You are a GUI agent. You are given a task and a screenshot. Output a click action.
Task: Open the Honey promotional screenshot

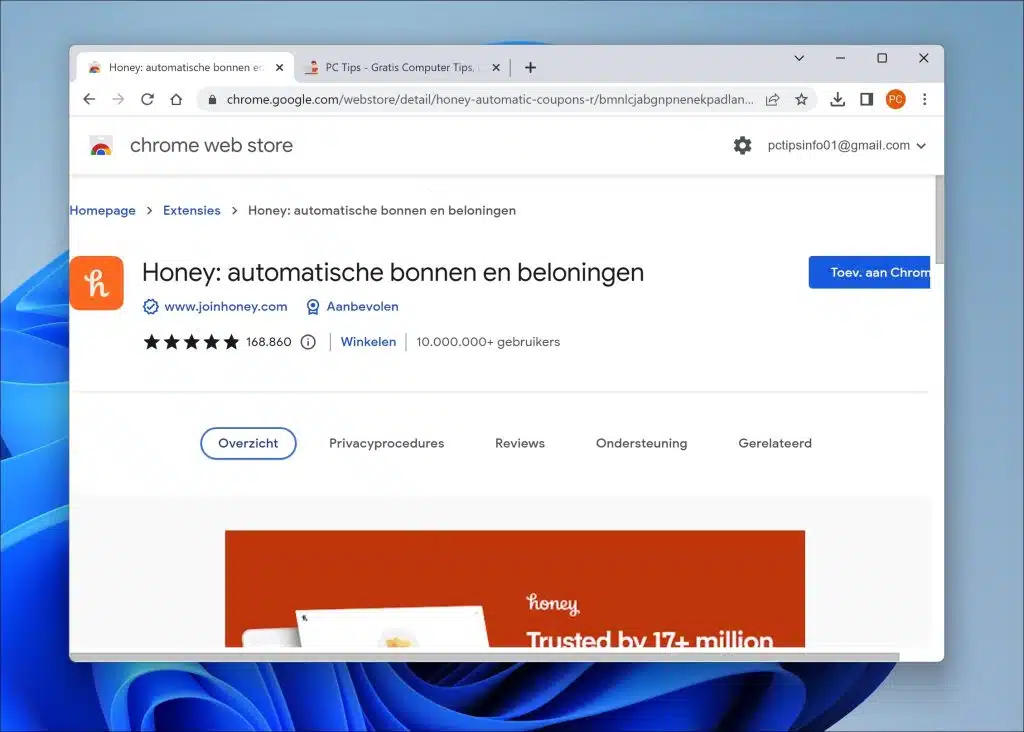click(515, 588)
